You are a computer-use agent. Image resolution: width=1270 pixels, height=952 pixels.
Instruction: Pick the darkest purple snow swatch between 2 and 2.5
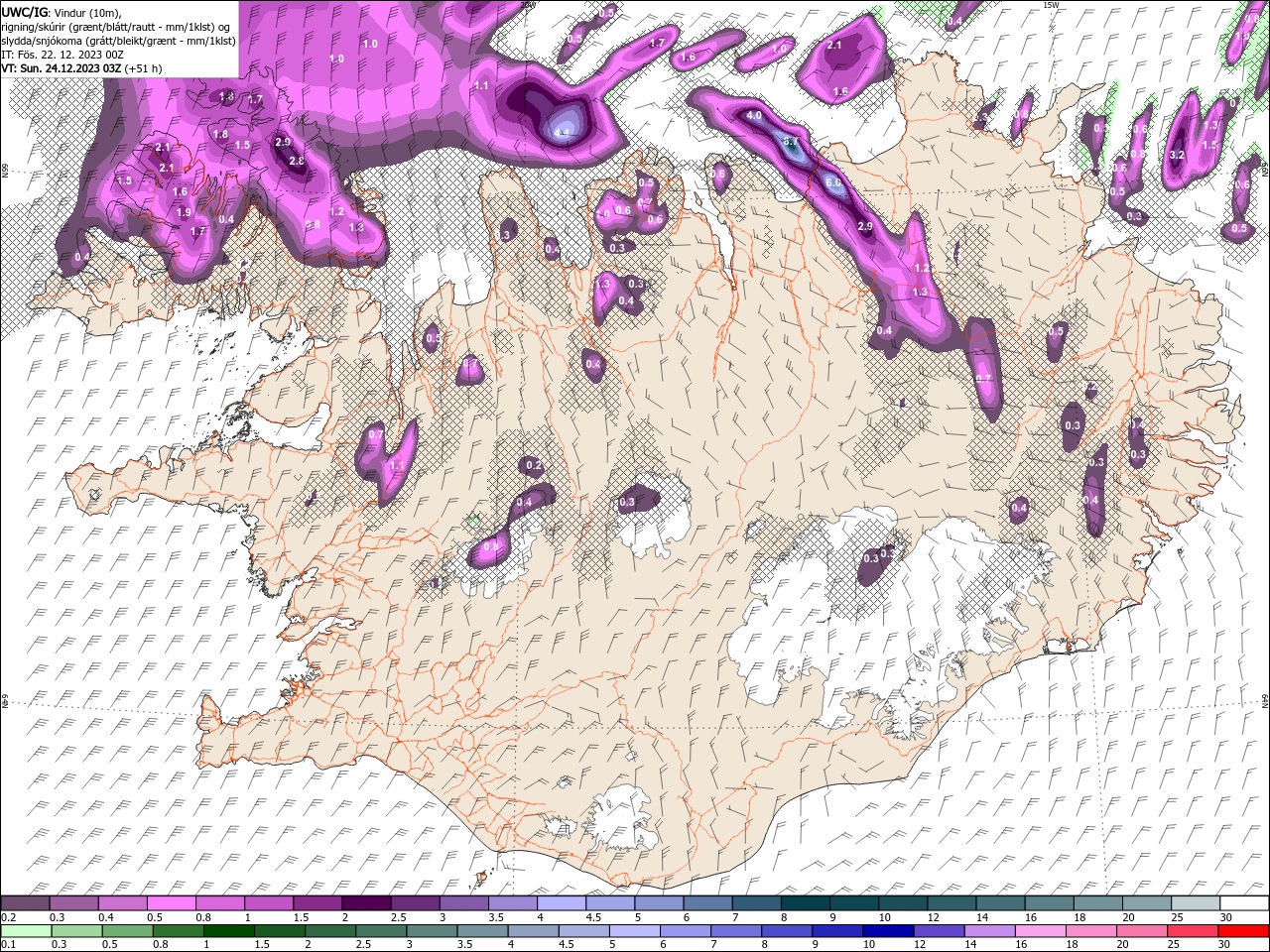[366, 902]
